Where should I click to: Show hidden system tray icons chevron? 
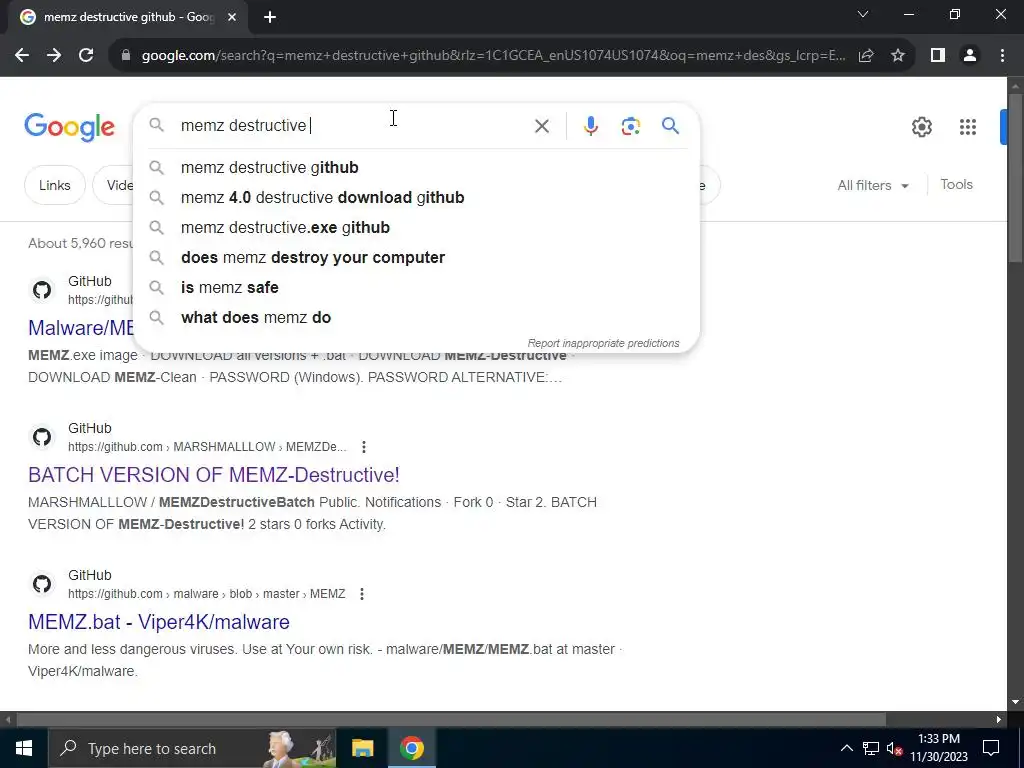(846, 748)
